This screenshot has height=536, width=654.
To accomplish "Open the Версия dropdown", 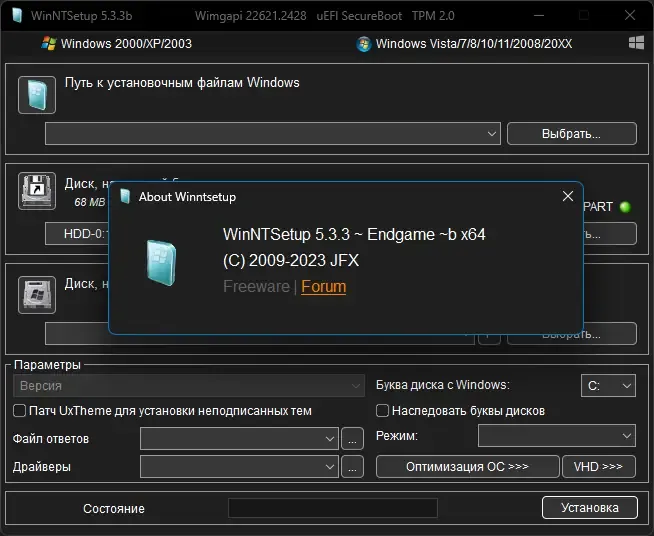I will [189, 386].
